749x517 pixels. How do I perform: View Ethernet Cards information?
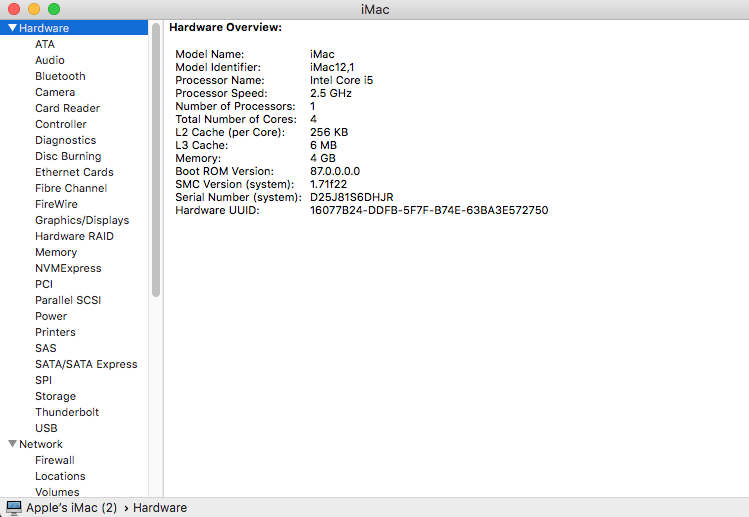[74, 172]
